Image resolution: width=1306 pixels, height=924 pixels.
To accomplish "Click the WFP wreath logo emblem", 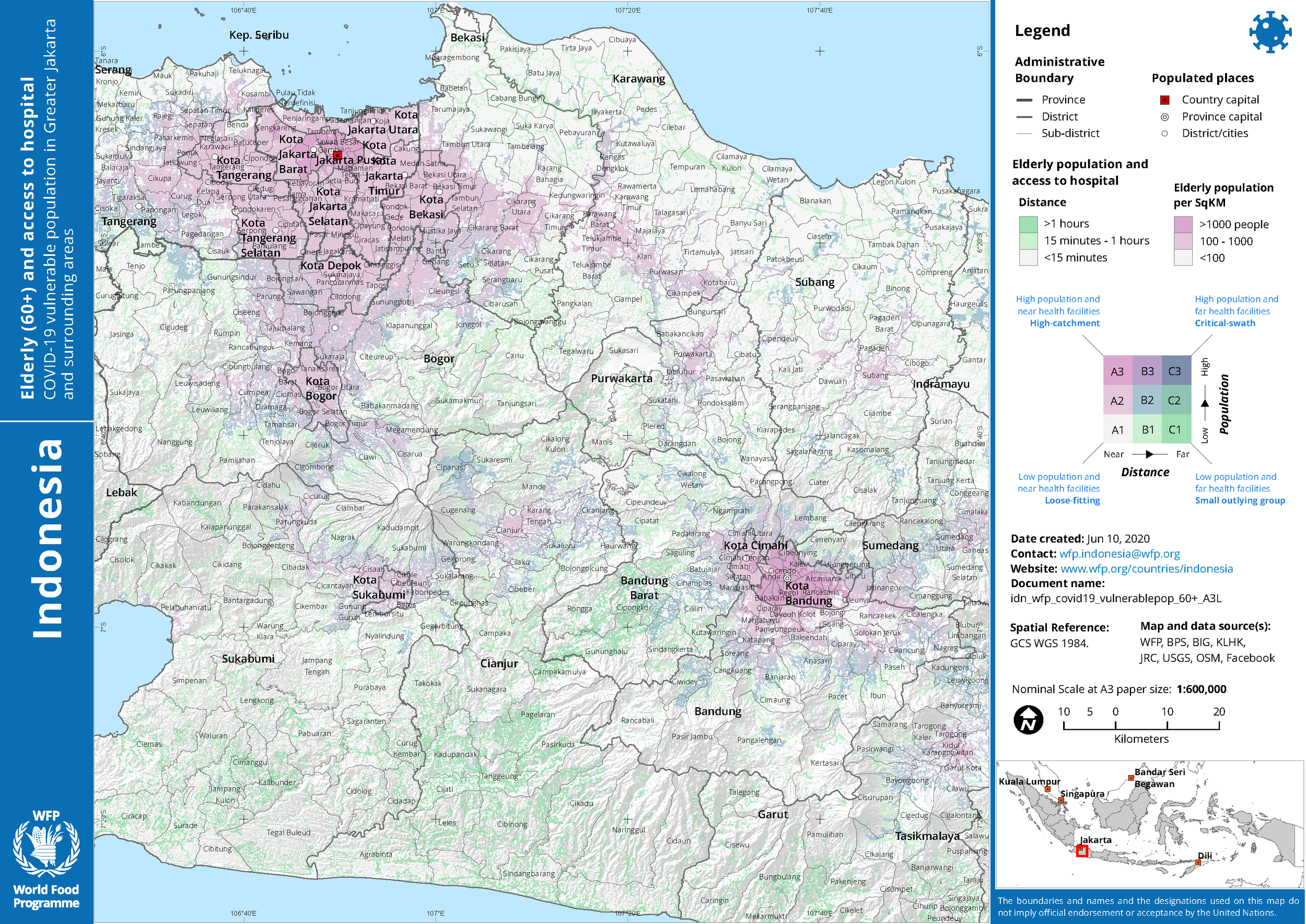I will pyautogui.click(x=46, y=848).
